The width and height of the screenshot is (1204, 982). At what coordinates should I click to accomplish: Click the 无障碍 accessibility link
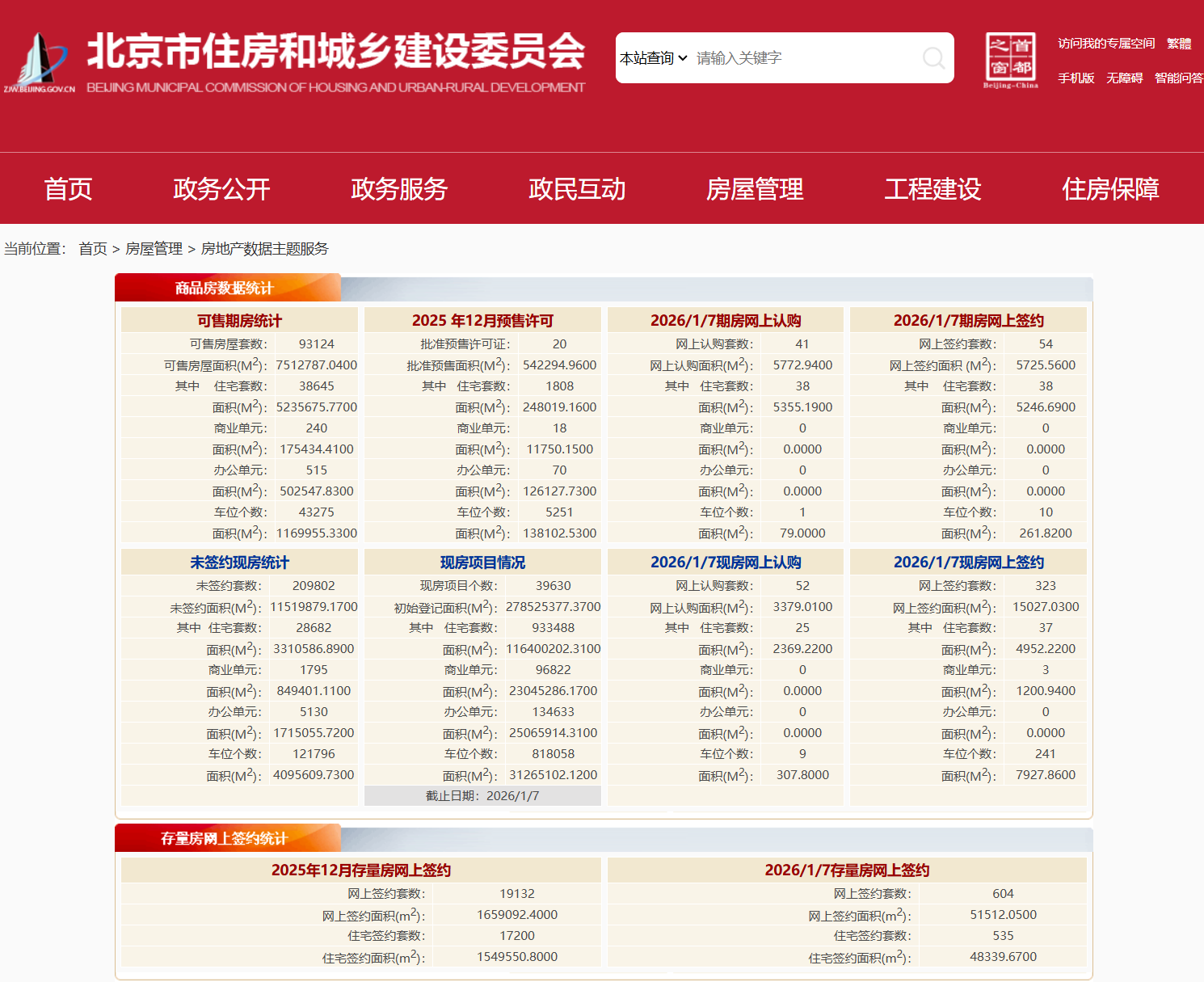click(1125, 78)
